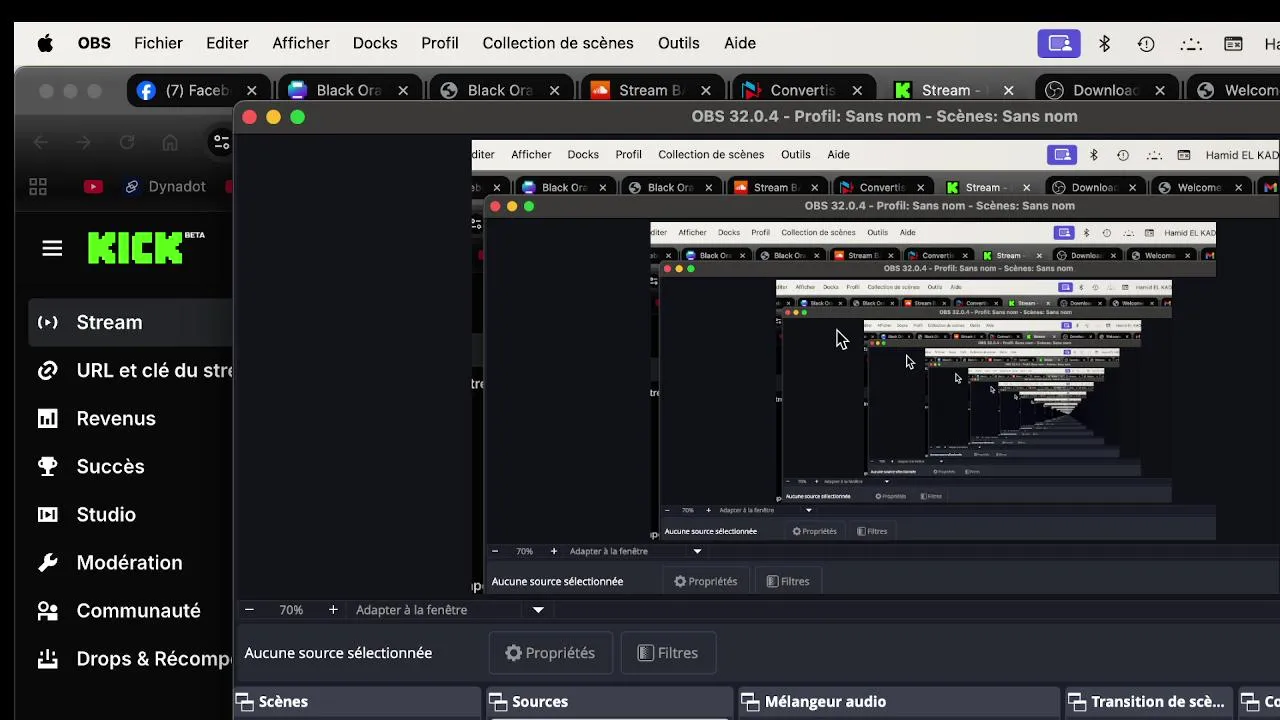Viewport: 1280px width, 720px height.
Task: Open the Outils menu
Action: tap(679, 44)
